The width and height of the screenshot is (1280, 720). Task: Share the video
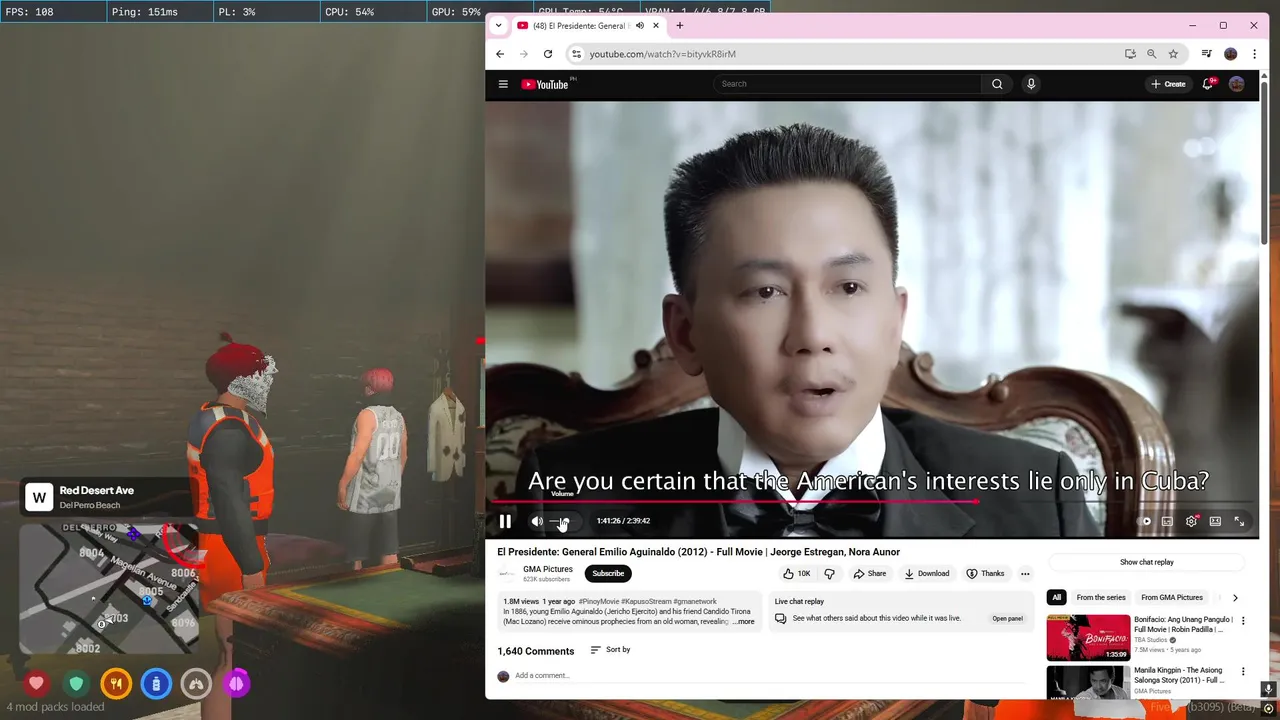(869, 574)
